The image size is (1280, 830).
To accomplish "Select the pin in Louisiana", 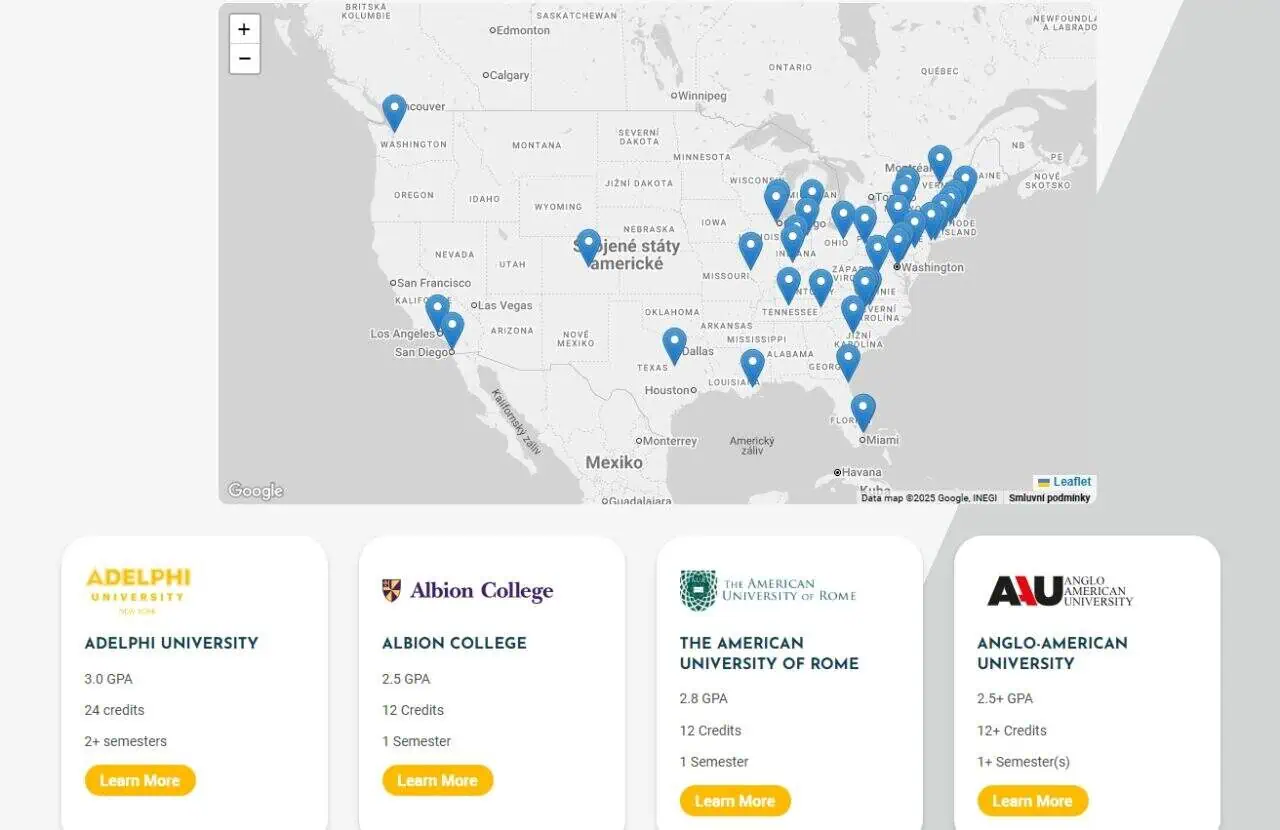I will pos(752,367).
